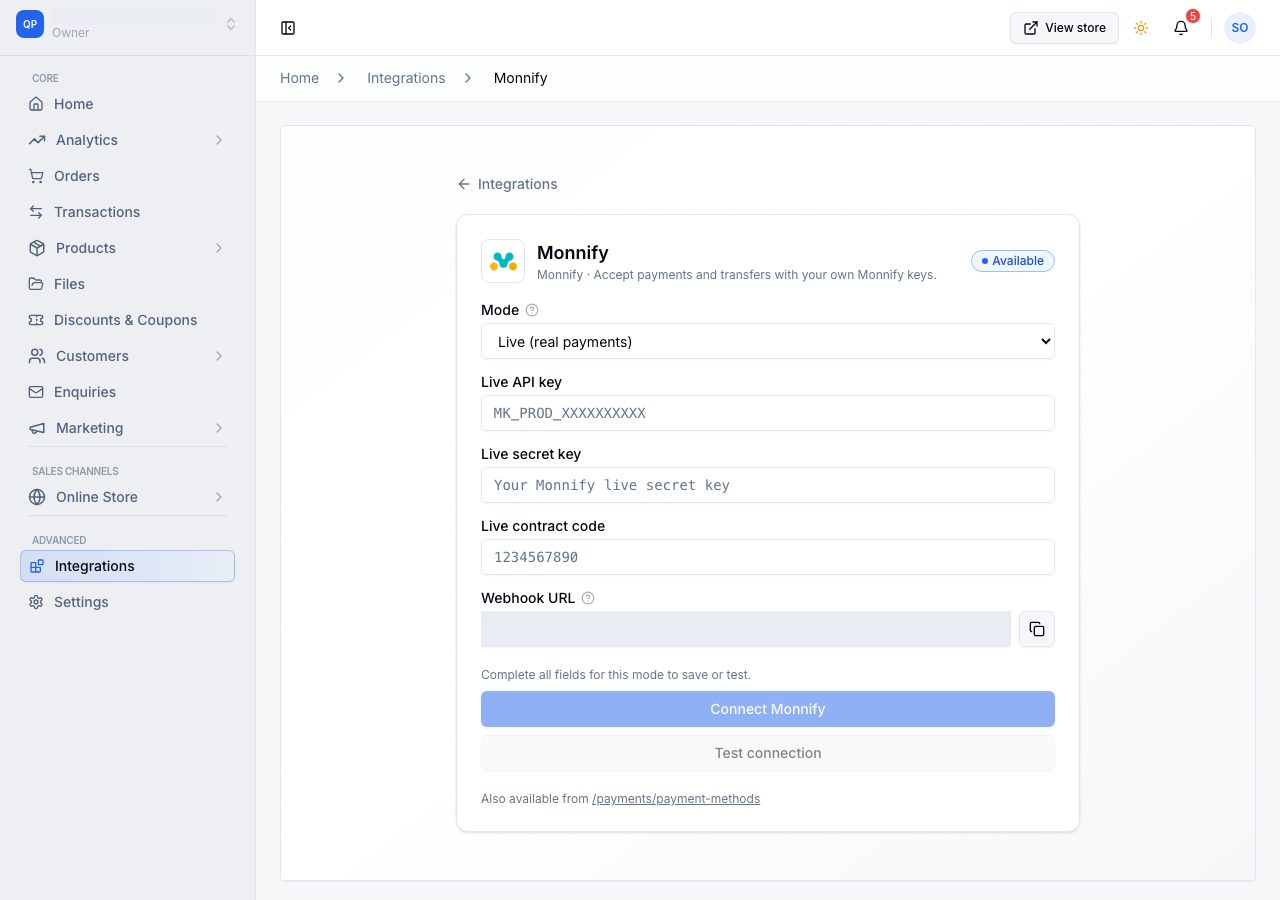Viewport: 1280px width, 900px height.
Task: Click the View store button
Action: click(1064, 28)
